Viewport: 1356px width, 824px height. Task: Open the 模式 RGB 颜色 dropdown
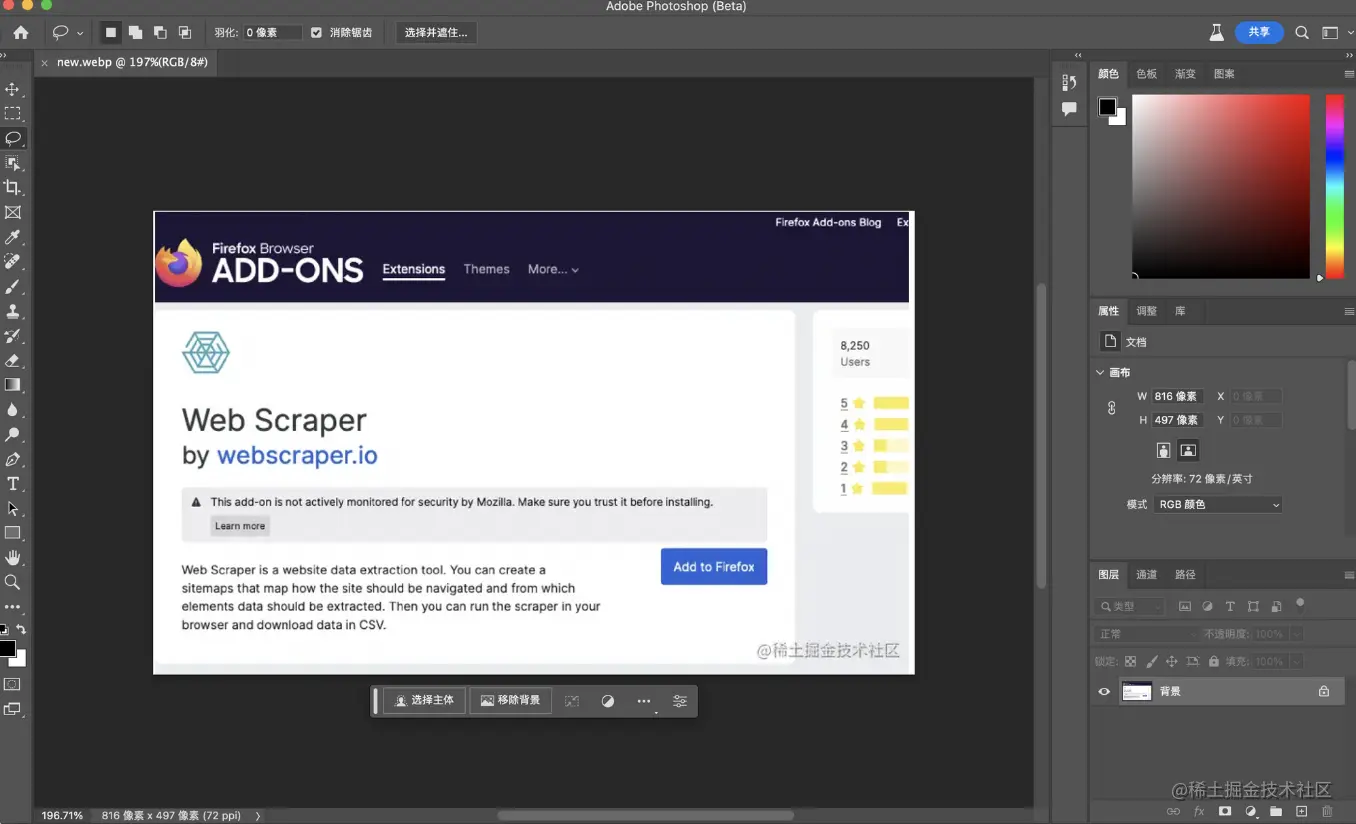(x=1218, y=505)
